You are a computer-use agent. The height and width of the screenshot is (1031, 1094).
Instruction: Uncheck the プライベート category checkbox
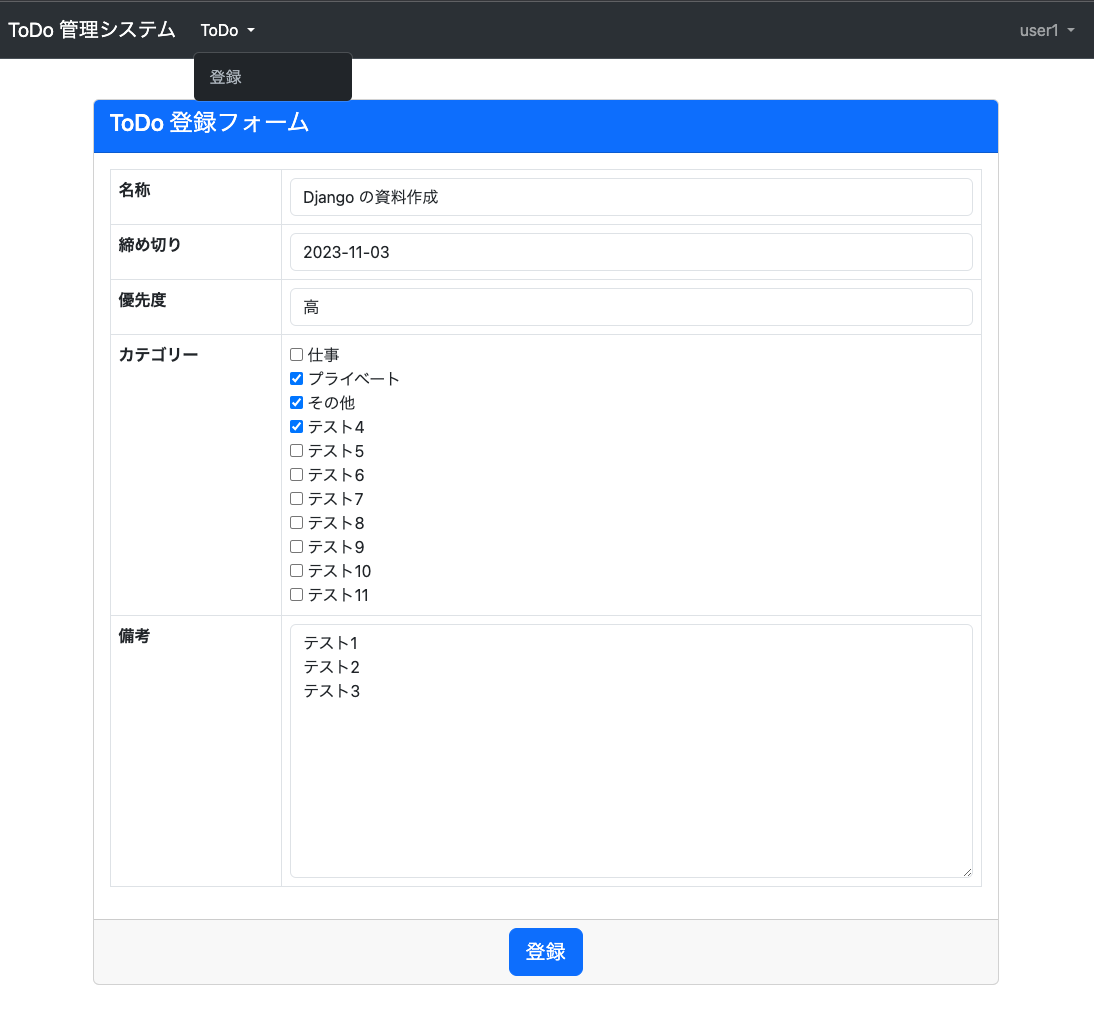coord(297,378)
